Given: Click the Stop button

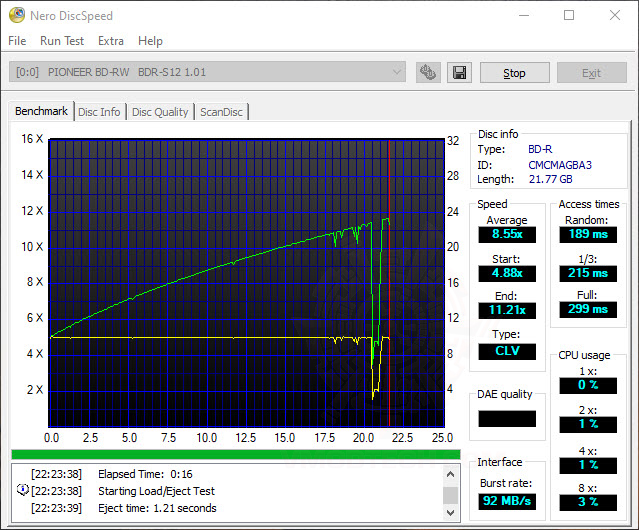Looking at the screenshot, I should (515, 73).
